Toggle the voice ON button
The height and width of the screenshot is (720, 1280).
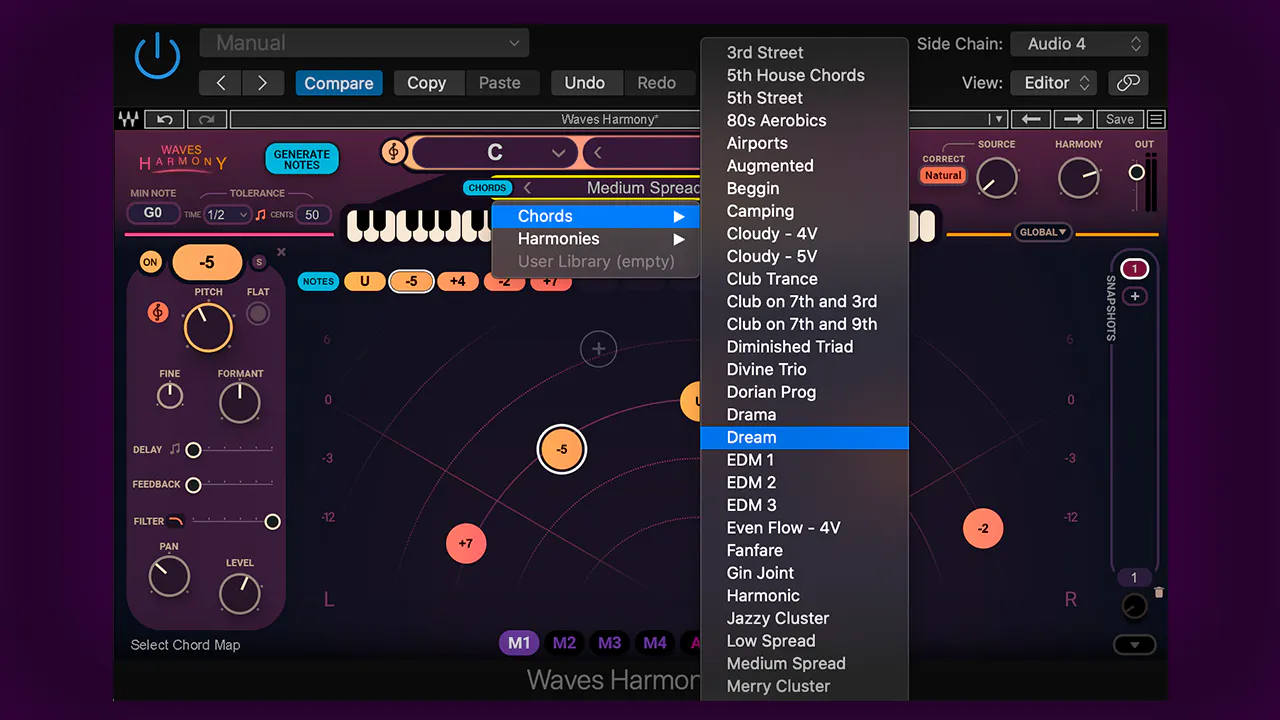point(150,262)
